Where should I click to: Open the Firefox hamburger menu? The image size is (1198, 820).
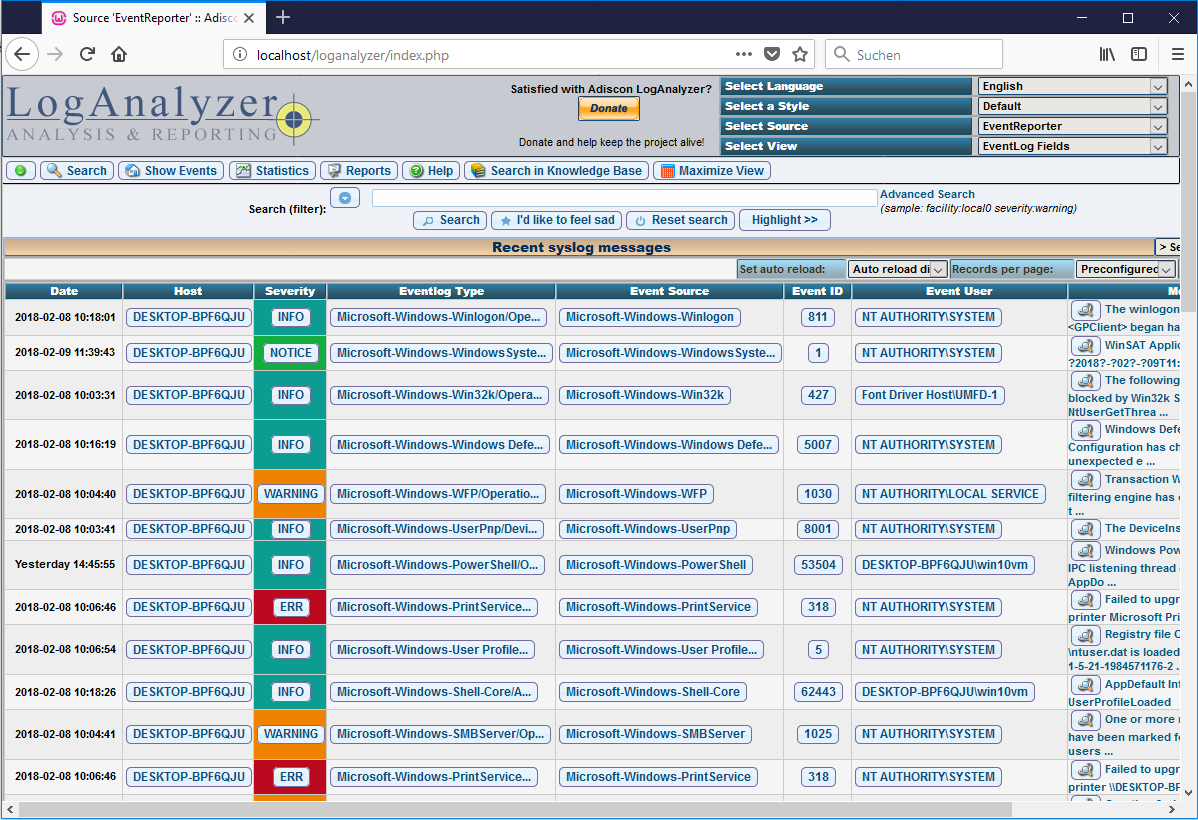(1177, 54)
